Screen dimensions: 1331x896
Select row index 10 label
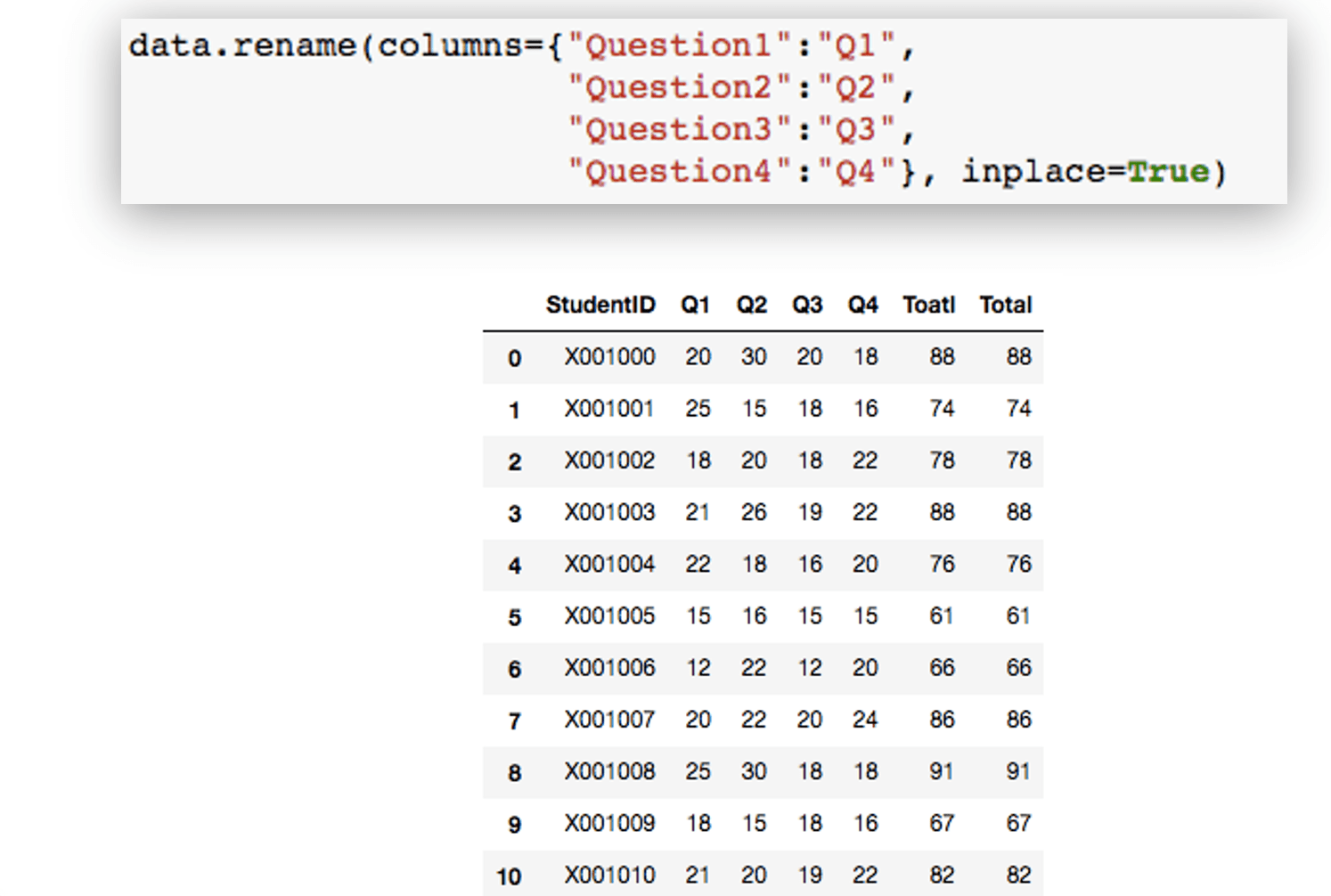point(509,876)
